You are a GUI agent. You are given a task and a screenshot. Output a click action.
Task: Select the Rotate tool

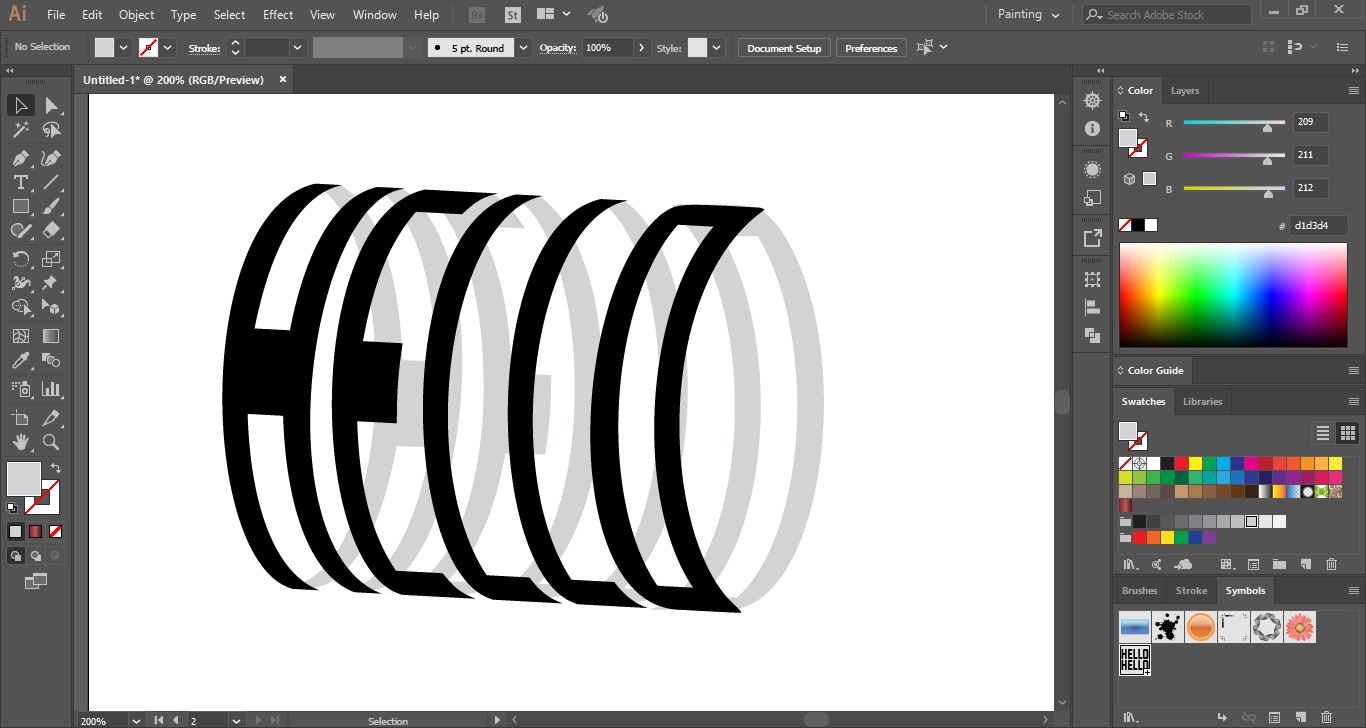pos(20,258)
